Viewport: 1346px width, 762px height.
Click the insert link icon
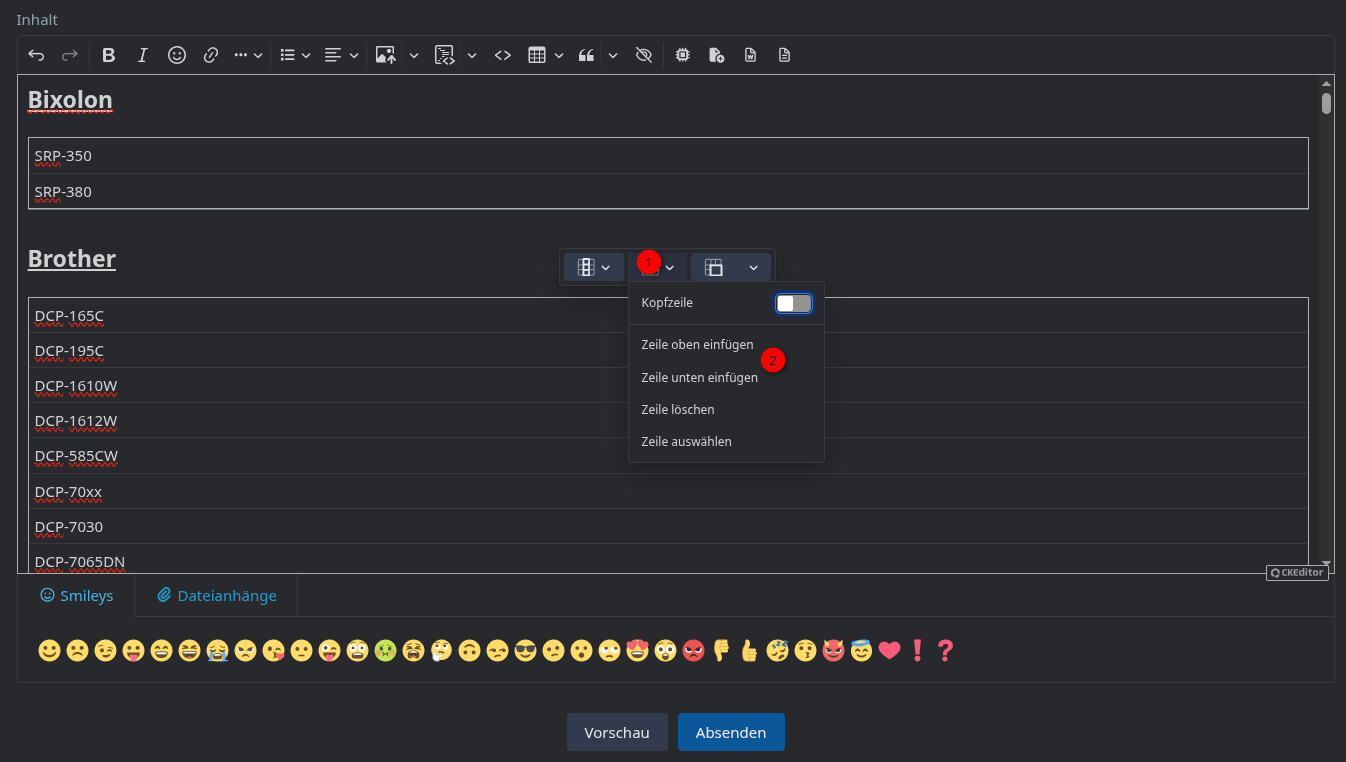[211, 56]
